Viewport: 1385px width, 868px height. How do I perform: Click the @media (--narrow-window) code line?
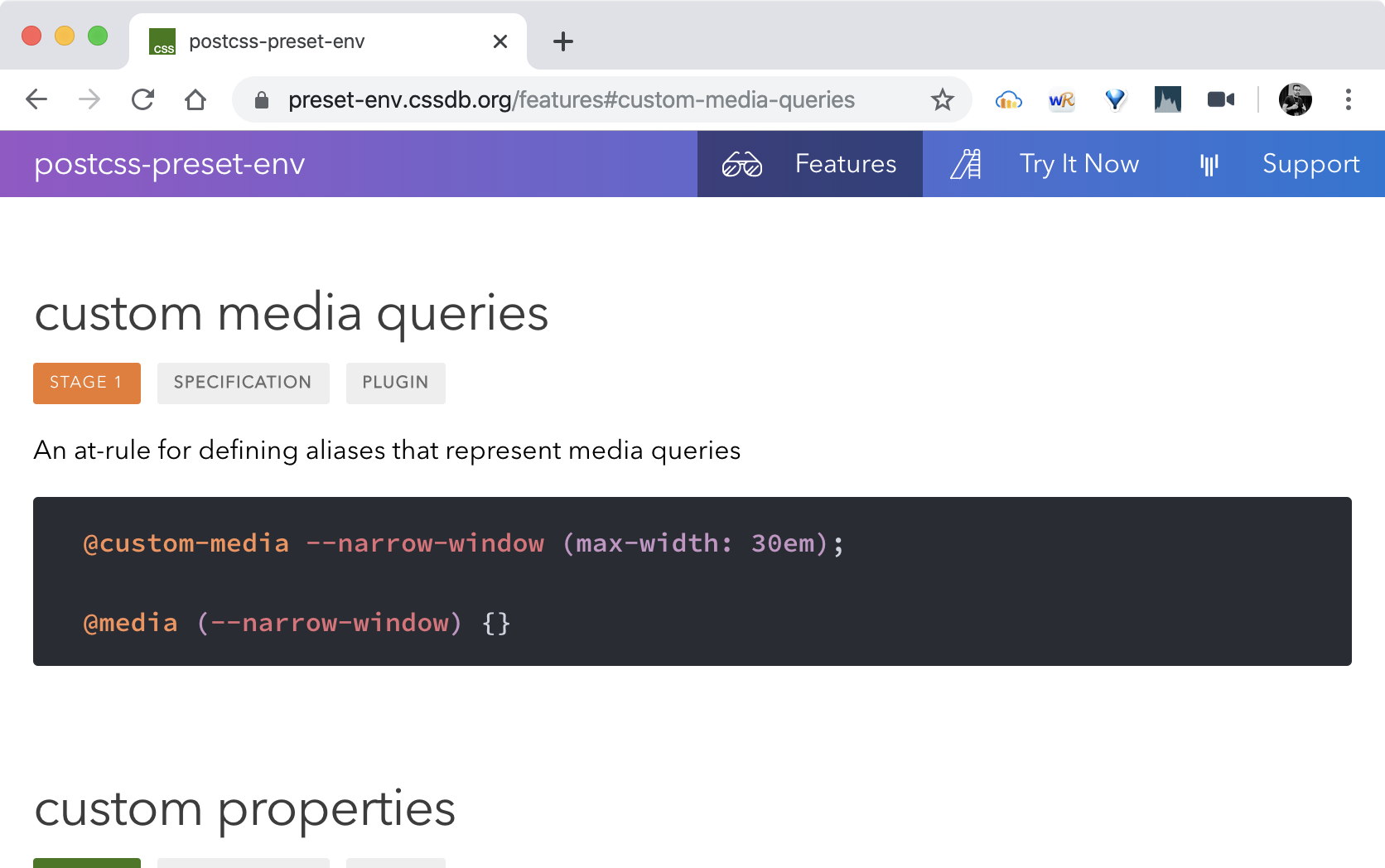(x=297, y=623)
